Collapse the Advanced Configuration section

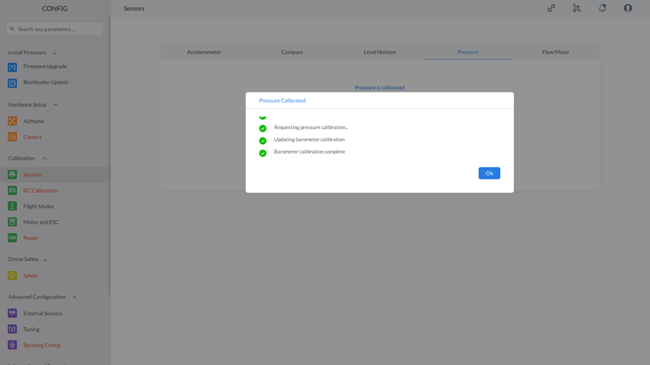[75, 297]
